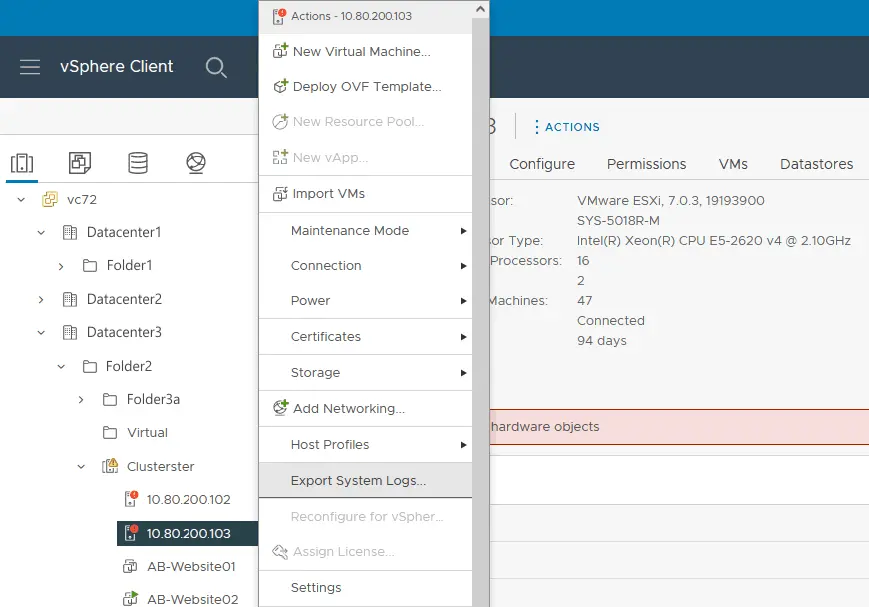This screenshot has height=607, width=869.
Task: Collapse the Folder2 tree node
Action: pos(61,366)
